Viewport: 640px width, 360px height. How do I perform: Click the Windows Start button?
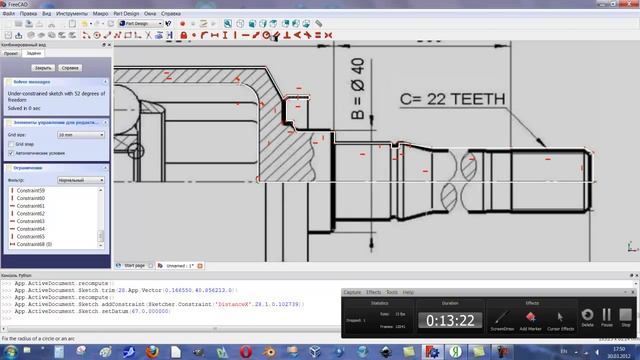coord(10,352)
